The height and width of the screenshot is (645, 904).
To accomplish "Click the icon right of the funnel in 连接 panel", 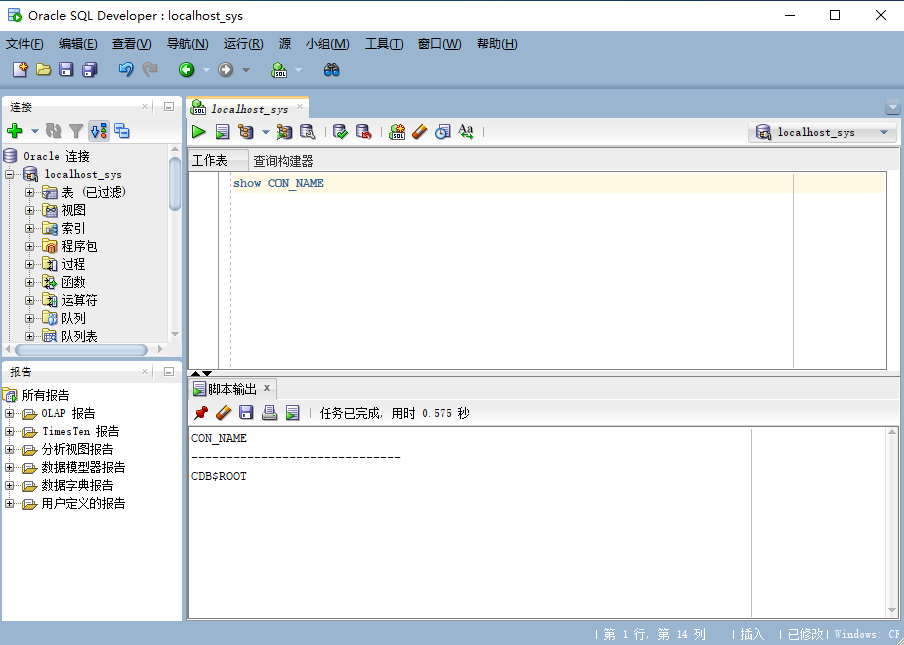I will point(99,131).
